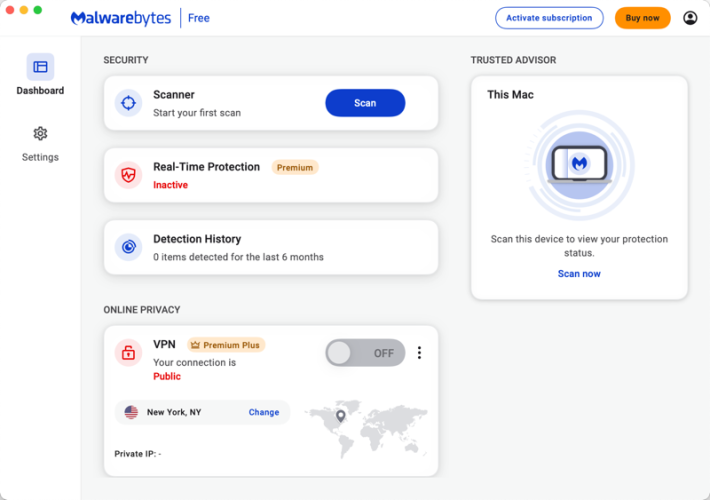The height and width of the screenshot is (500, 710).
Task: Click the TRUSTED ADVISOR section header
Action: (x=513, y=60)
